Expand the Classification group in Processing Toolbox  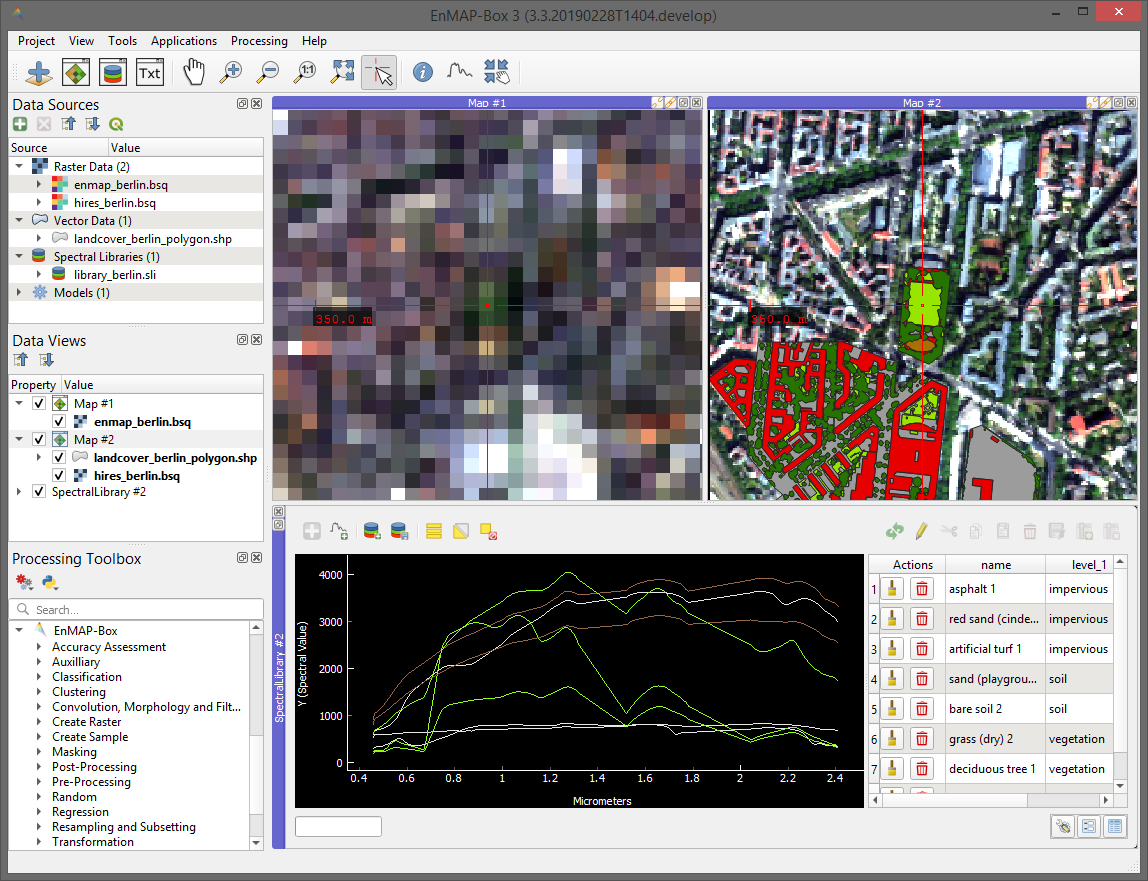click(x=39, y=677)
